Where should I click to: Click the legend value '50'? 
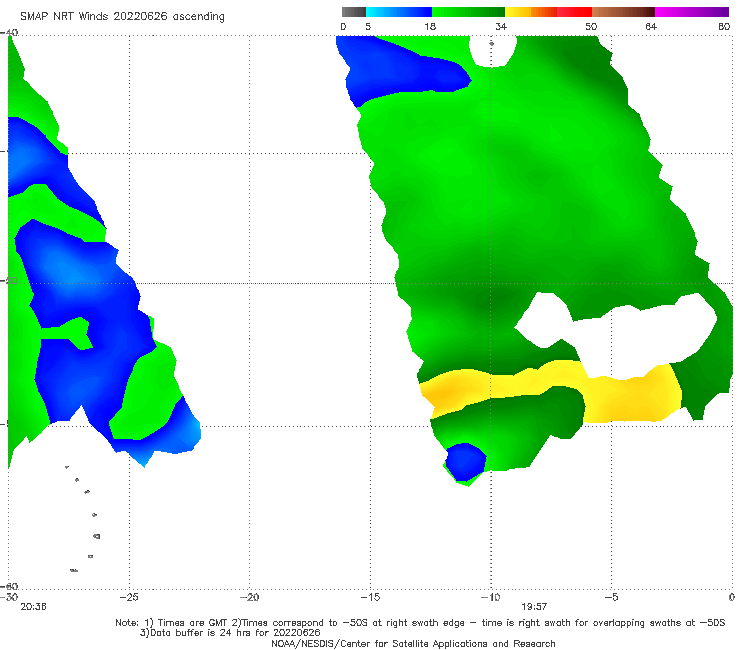591,26
